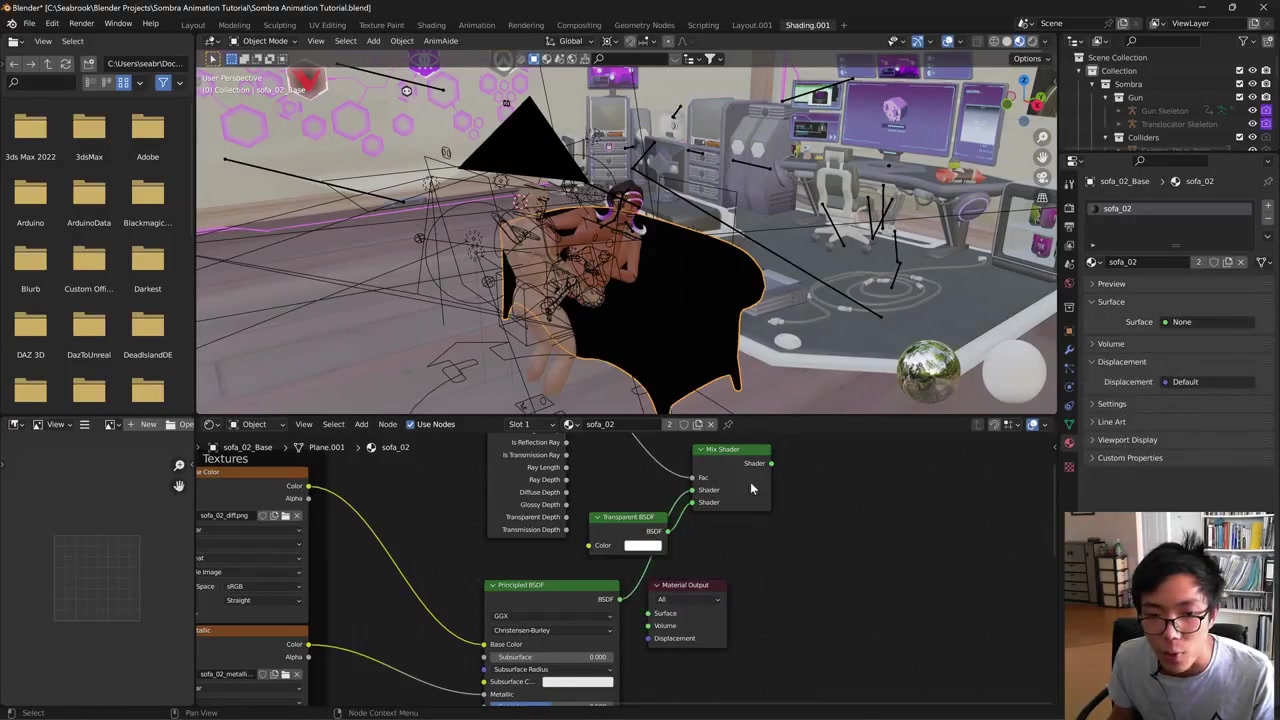Image resolution: width=1280 pixels, height=720 pixels.
Task: Toggle the Use Nodes checkbox
Action: tap(410, 424)
